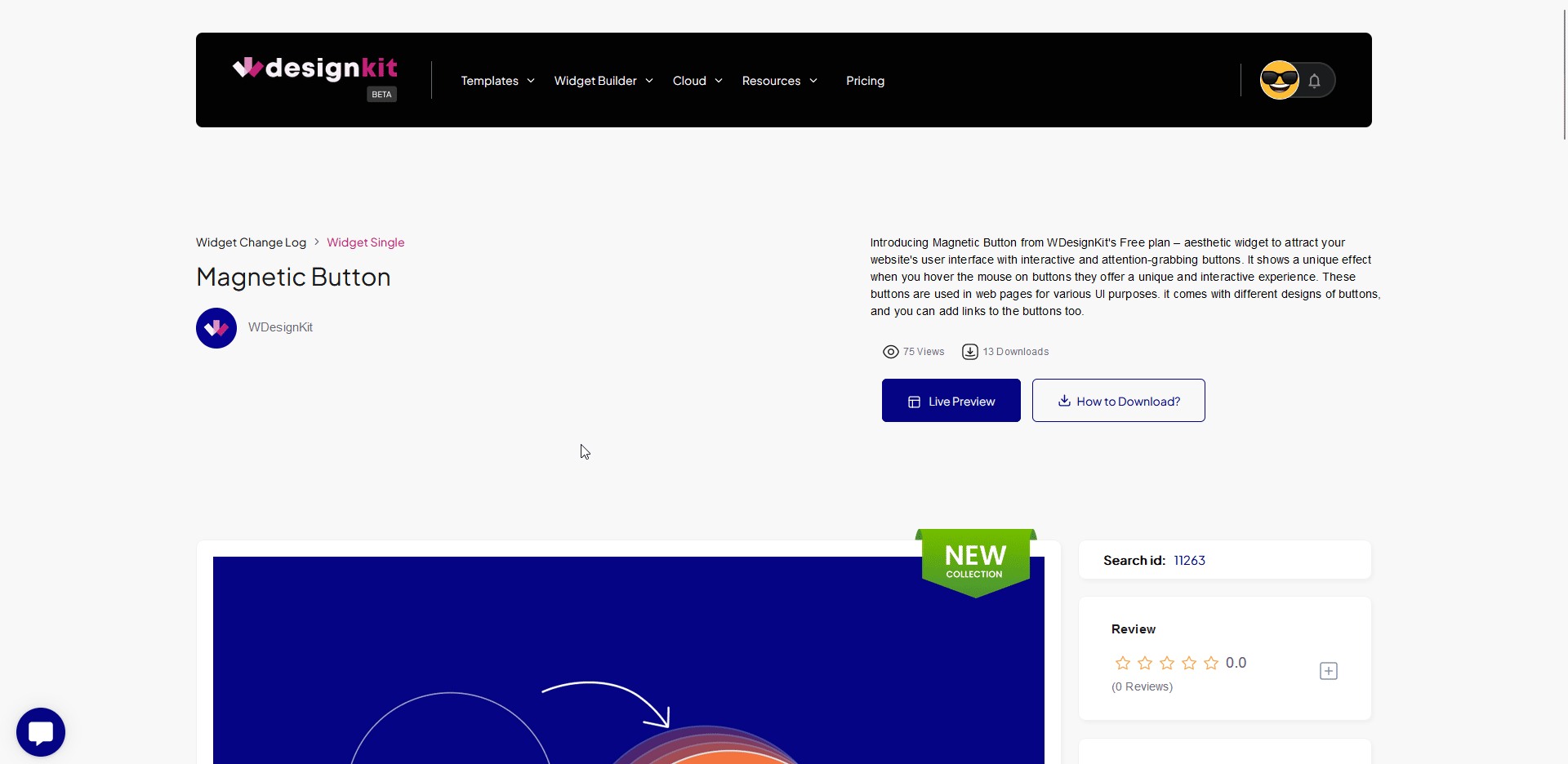Click the 13 Downloads count text
This screenshot has width=1568, height=764.
pos(1016,352)
